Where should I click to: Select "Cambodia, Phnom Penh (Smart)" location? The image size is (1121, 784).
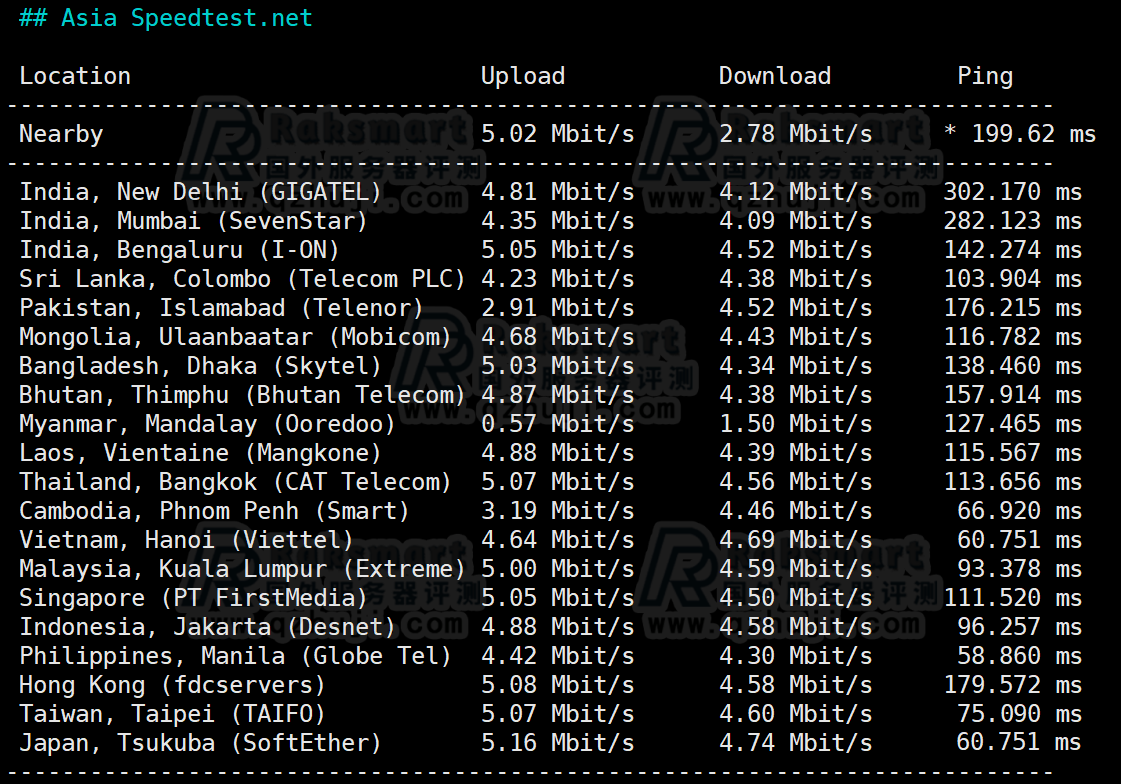[214, 511]
